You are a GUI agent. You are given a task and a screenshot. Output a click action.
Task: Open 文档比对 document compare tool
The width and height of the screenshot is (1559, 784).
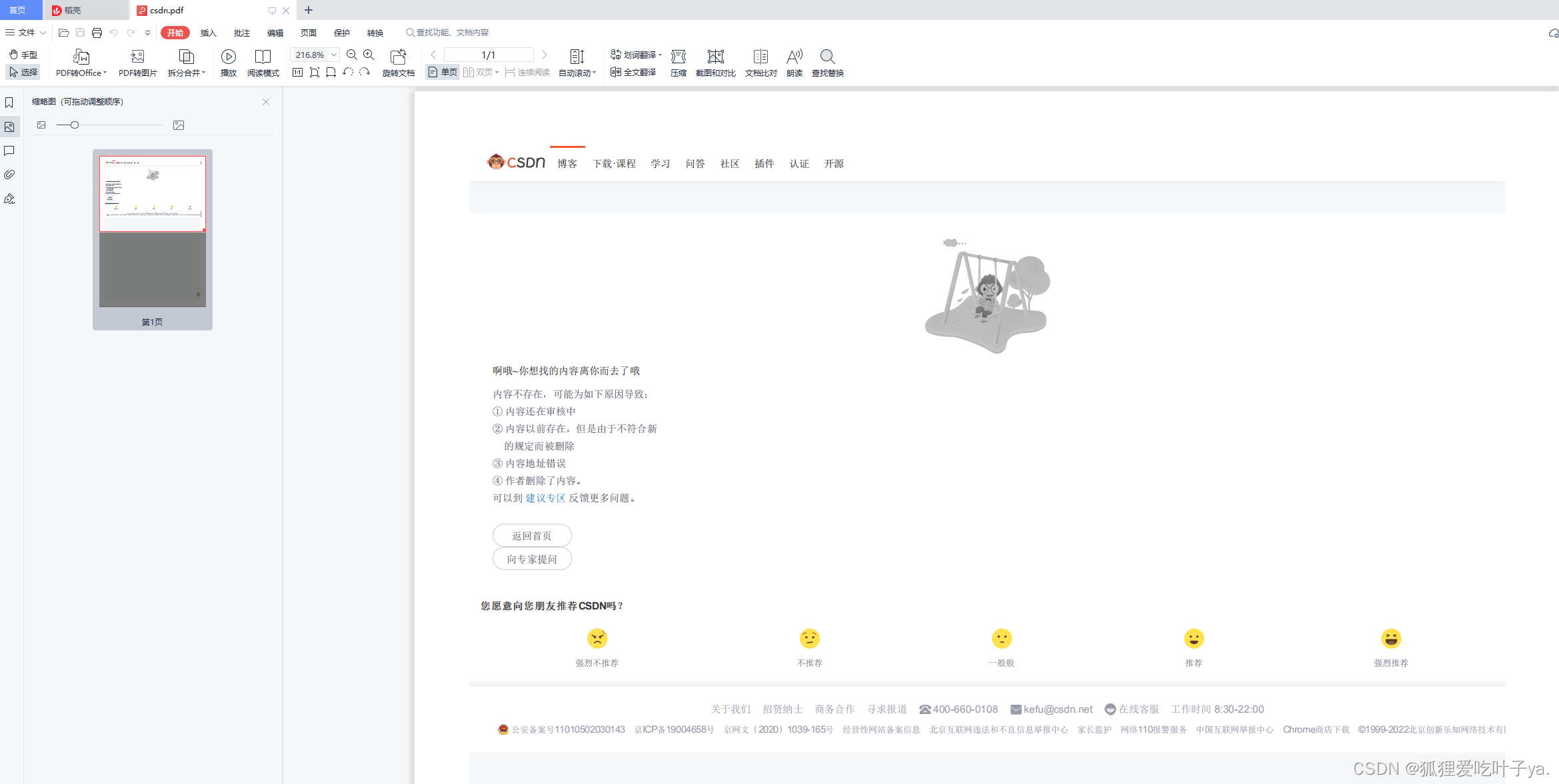(760, 57)
